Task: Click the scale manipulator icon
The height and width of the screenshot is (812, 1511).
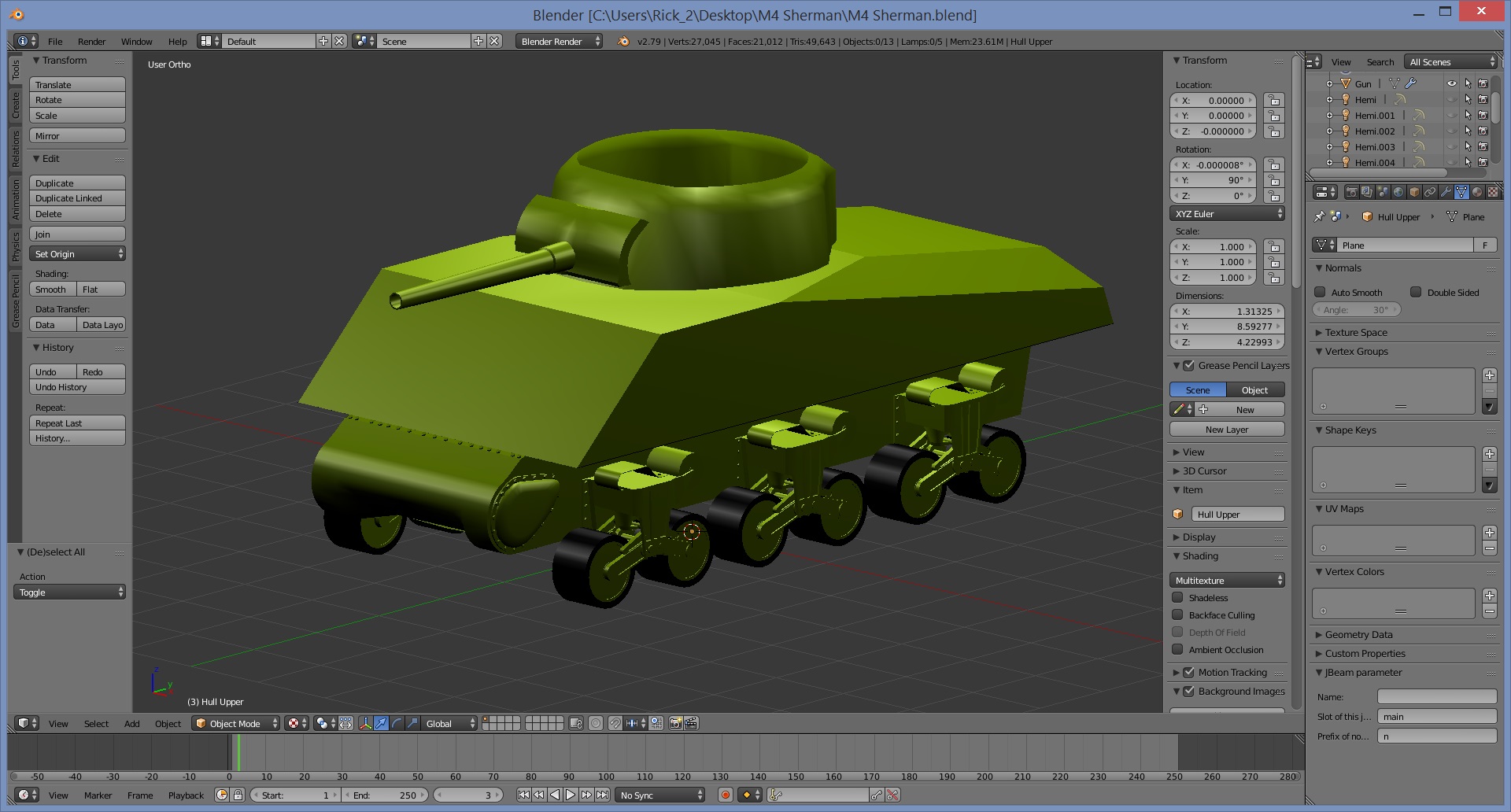Action: click(413, 723)
